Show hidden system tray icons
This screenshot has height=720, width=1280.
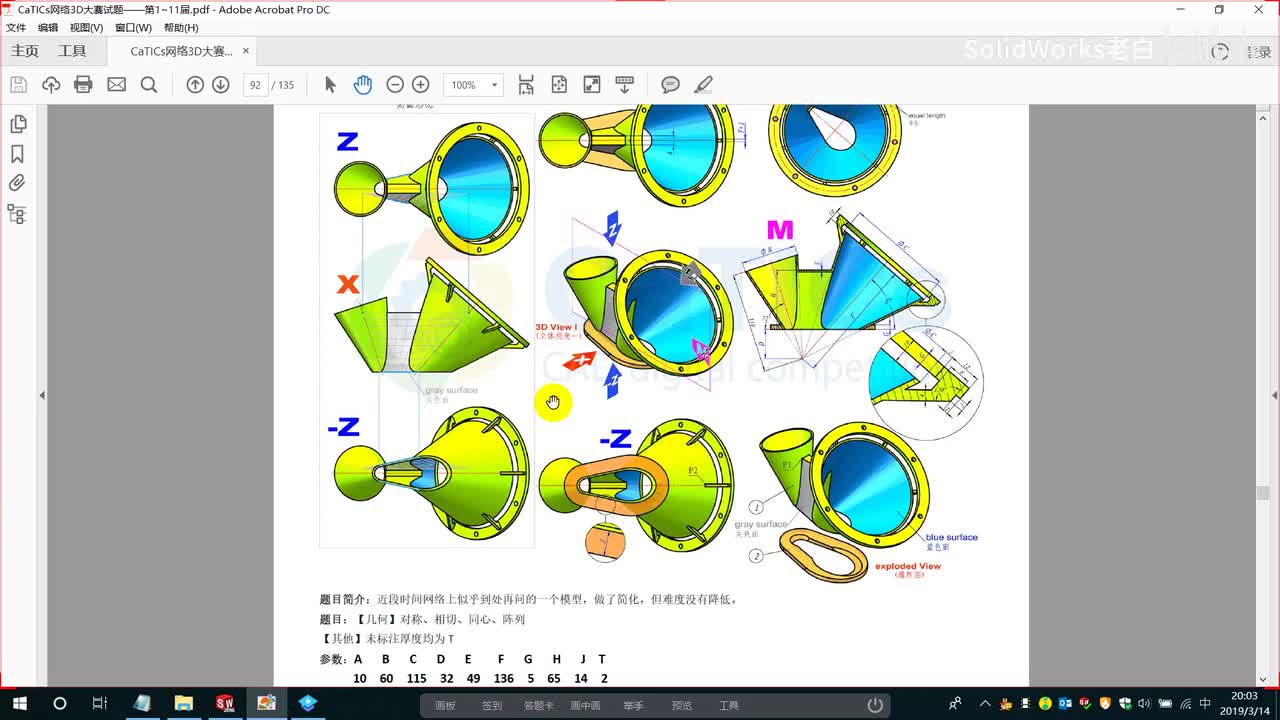985,704
